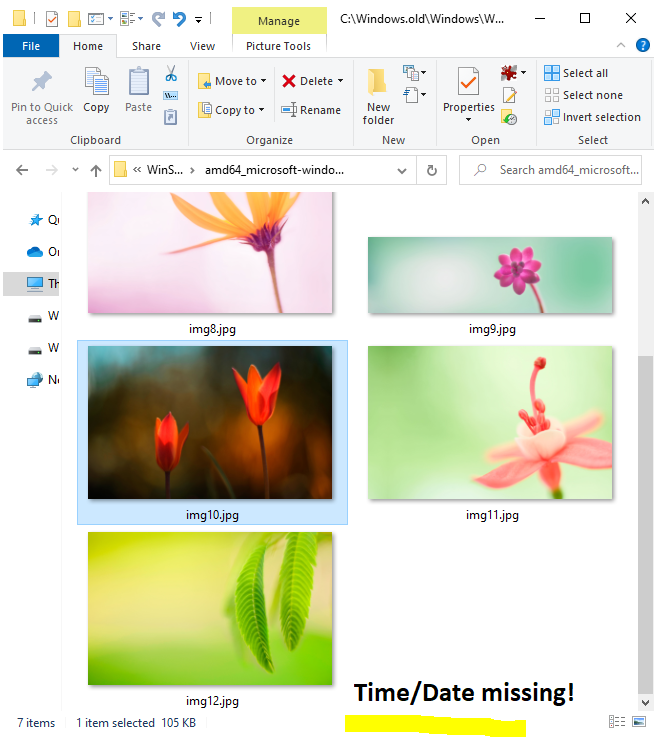Select the img12.jpg leaf thumbnail
The image size is (657, 738).
(210, 609)
